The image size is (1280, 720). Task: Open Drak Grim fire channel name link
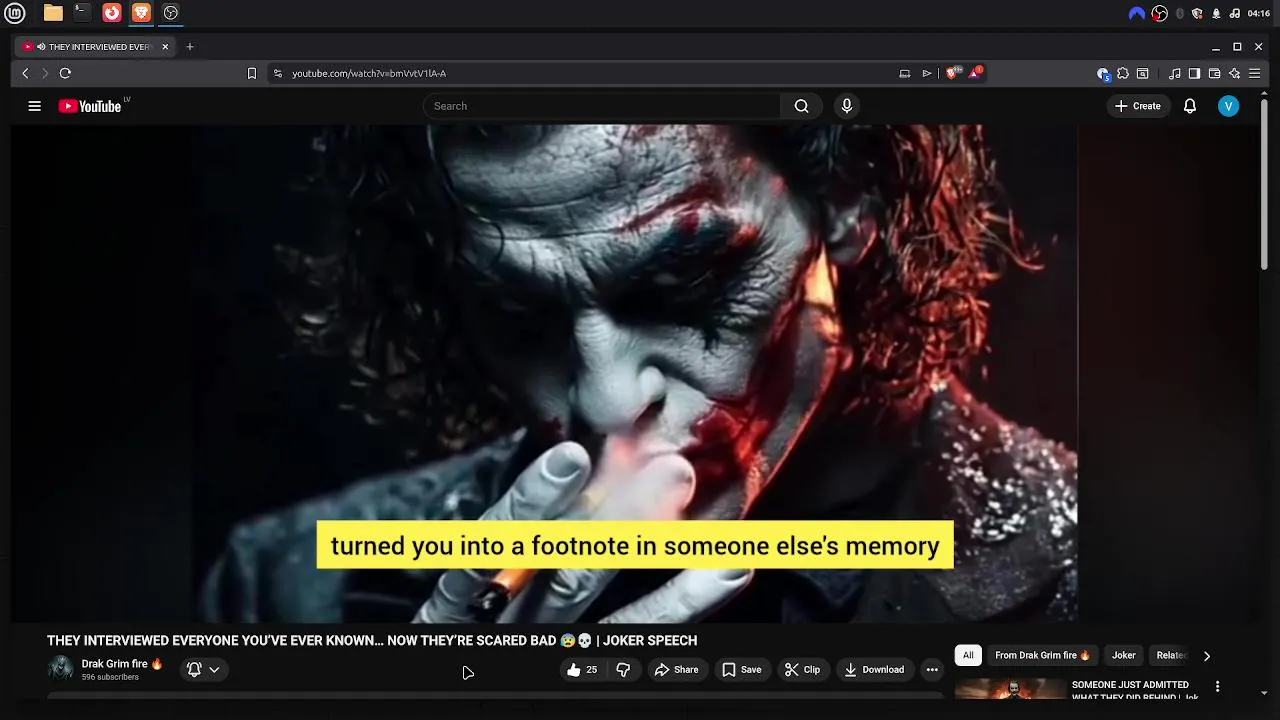(x=121, y=664)
